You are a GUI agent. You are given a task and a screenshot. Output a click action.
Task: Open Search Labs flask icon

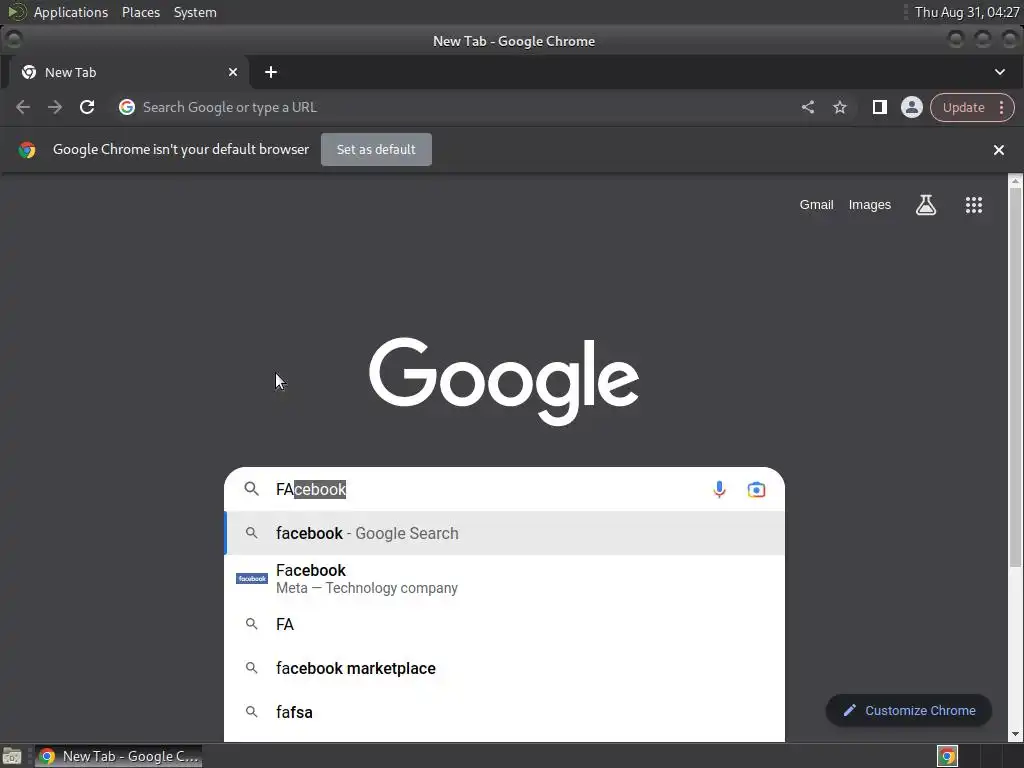tap(925, 205)
